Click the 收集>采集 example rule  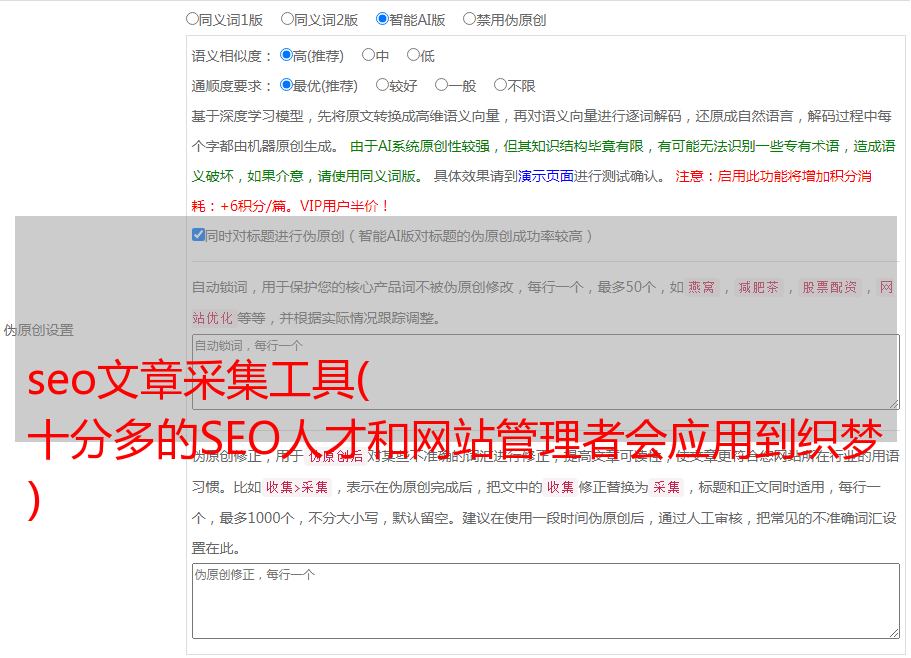297,487
